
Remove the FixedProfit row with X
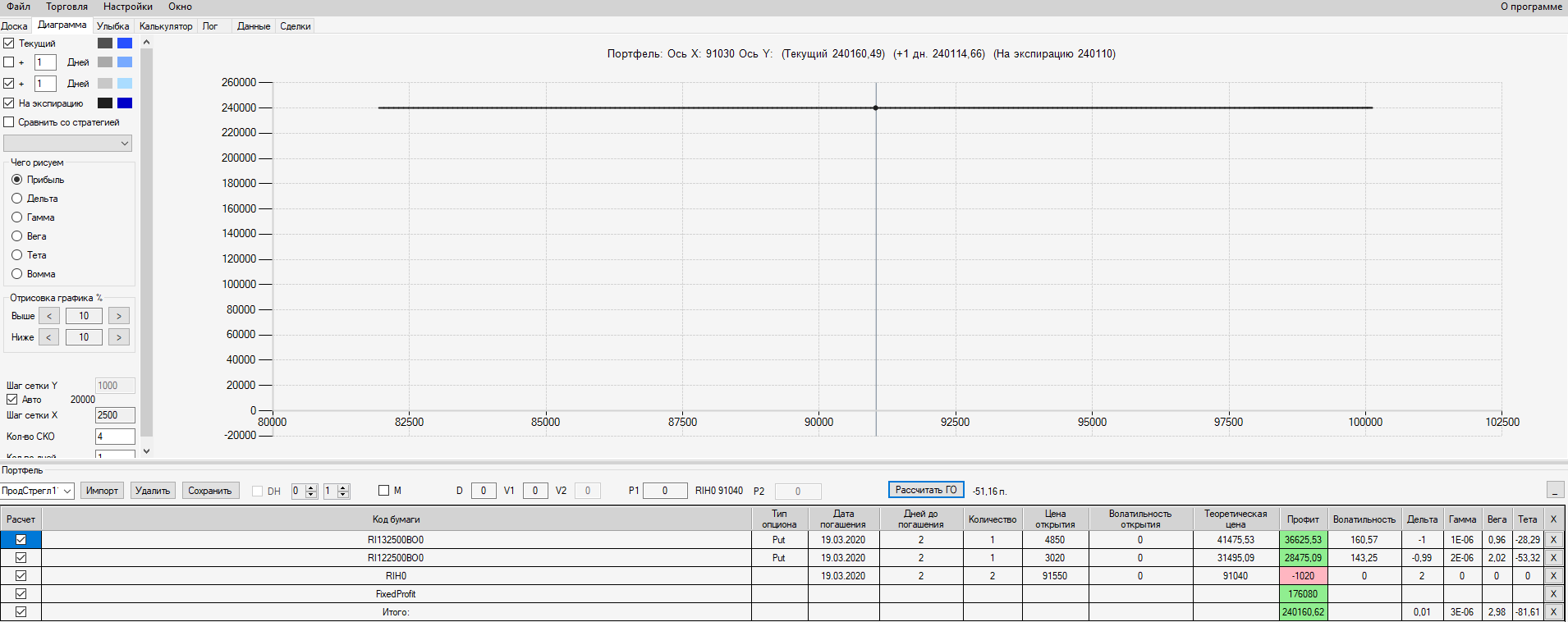click(1553, 594)
